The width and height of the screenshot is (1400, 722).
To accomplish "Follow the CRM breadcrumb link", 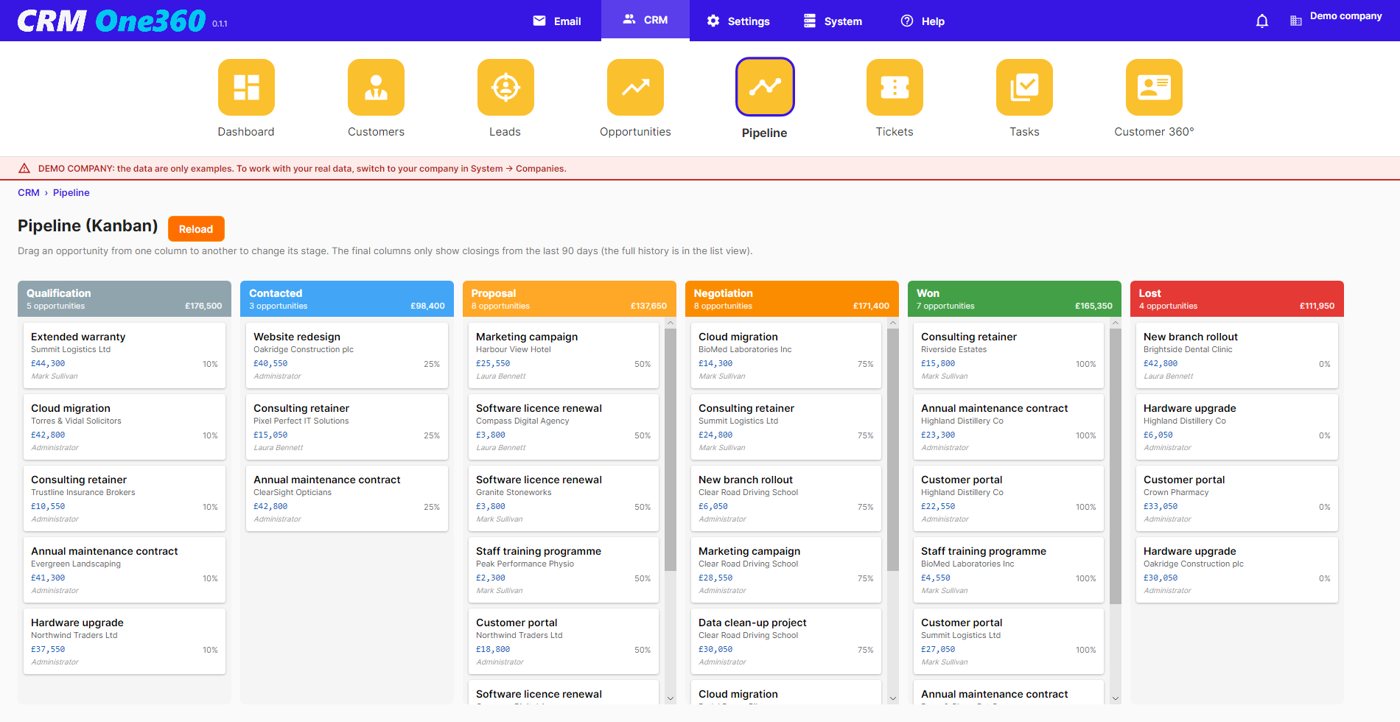I will 28,192.
